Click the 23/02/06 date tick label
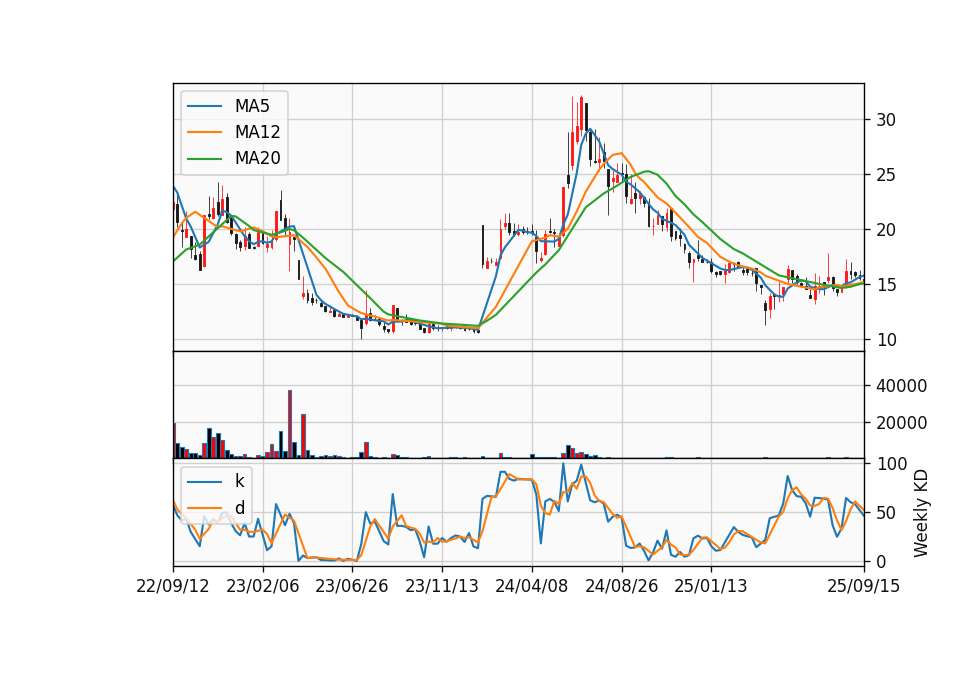This screenshot has width=960, height=690. (263, 586)
